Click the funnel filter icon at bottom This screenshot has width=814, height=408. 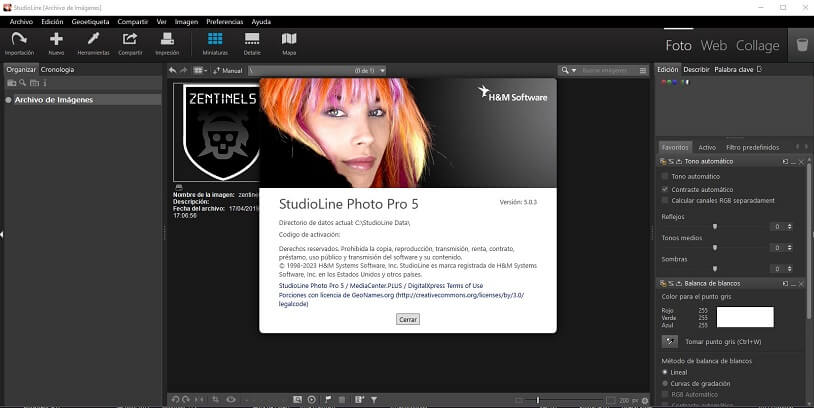click(x=374, y=400)
